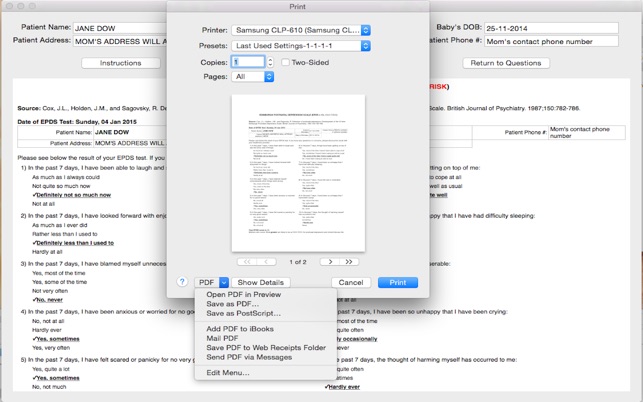
Task: Click 'Hardly at all' answer text
Action: [x=47, y=252]
